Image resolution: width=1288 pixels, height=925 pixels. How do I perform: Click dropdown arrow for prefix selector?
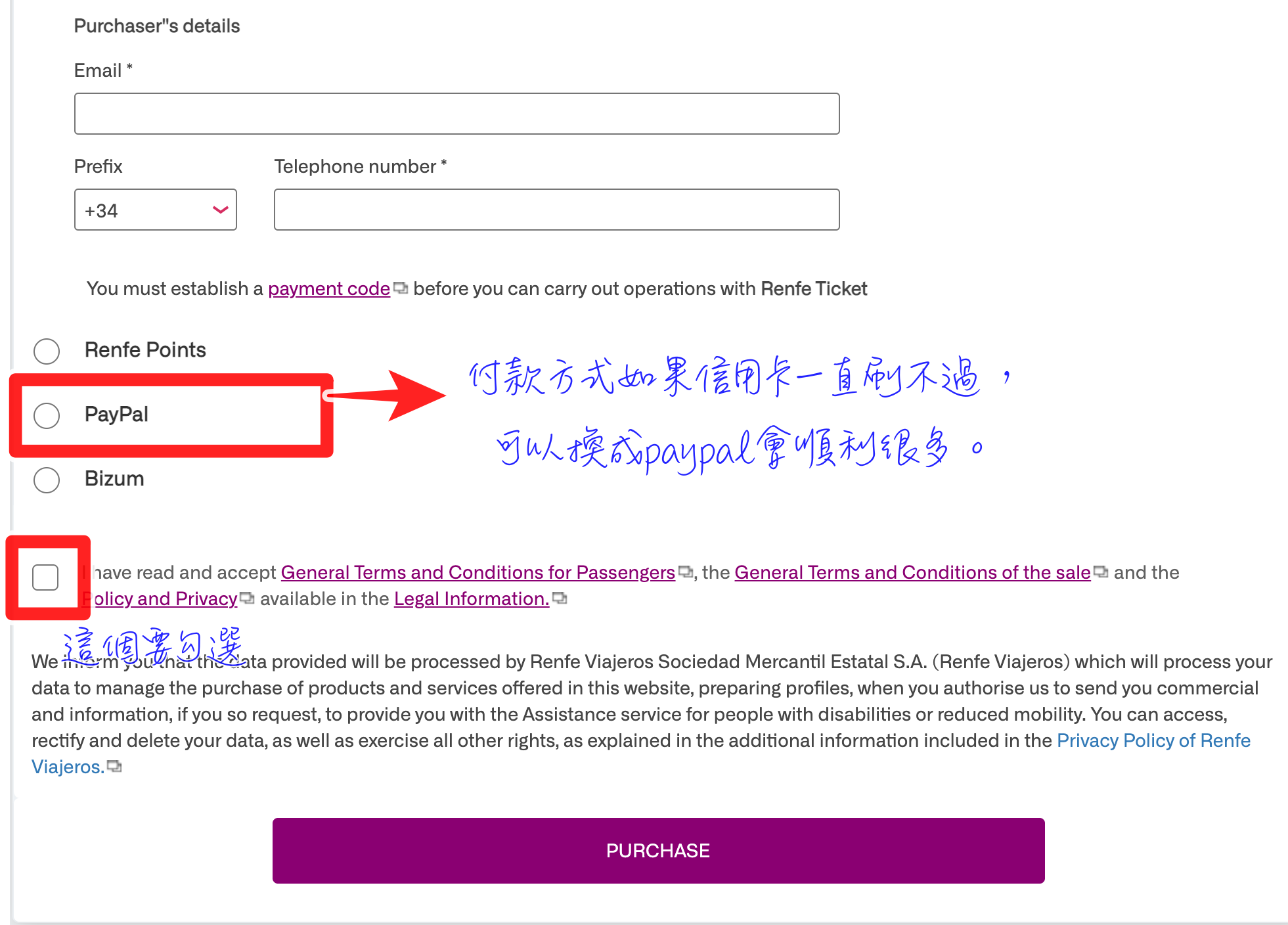(x=223, y=210)
